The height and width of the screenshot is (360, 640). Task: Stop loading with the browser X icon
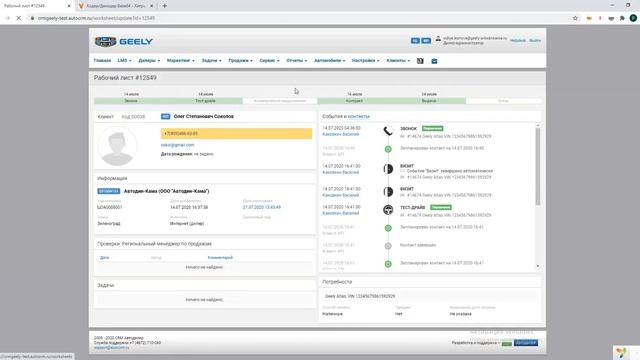click(19, 18)
